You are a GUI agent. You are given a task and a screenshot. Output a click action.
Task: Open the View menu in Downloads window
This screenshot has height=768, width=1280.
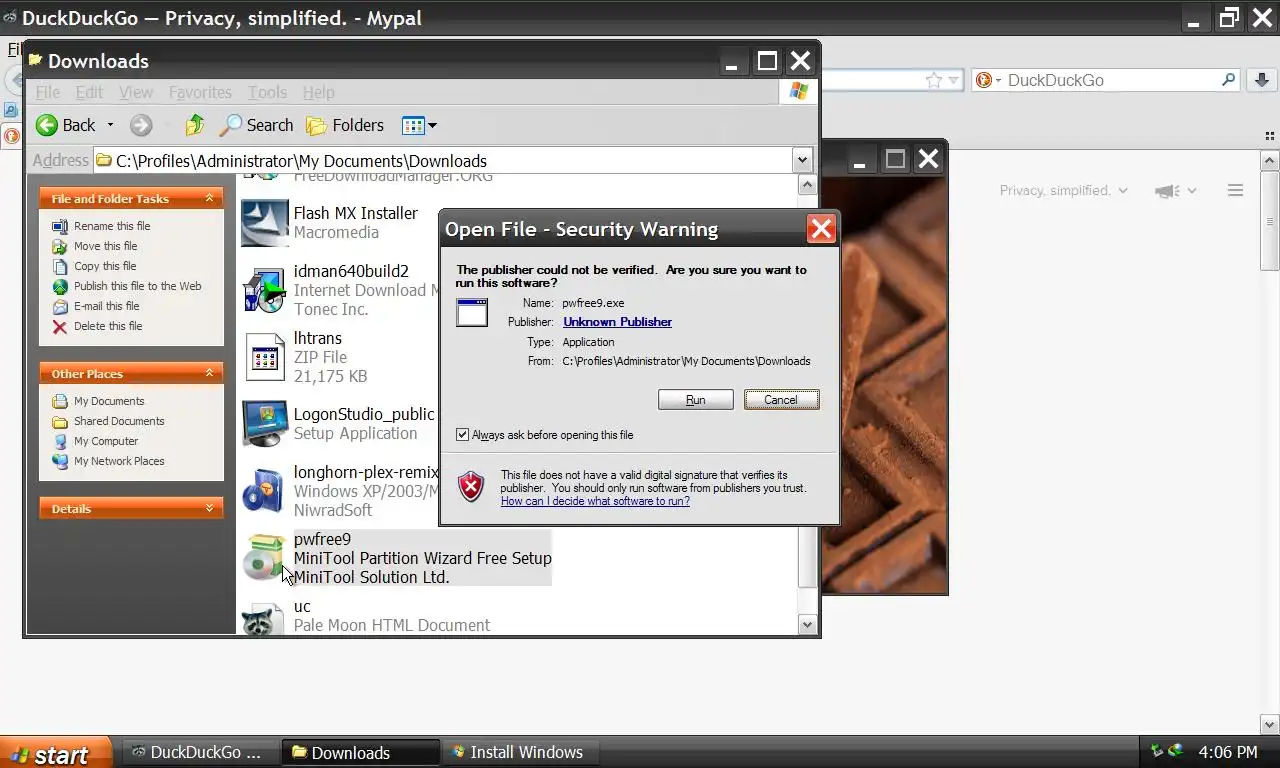[x=136, y=92]
